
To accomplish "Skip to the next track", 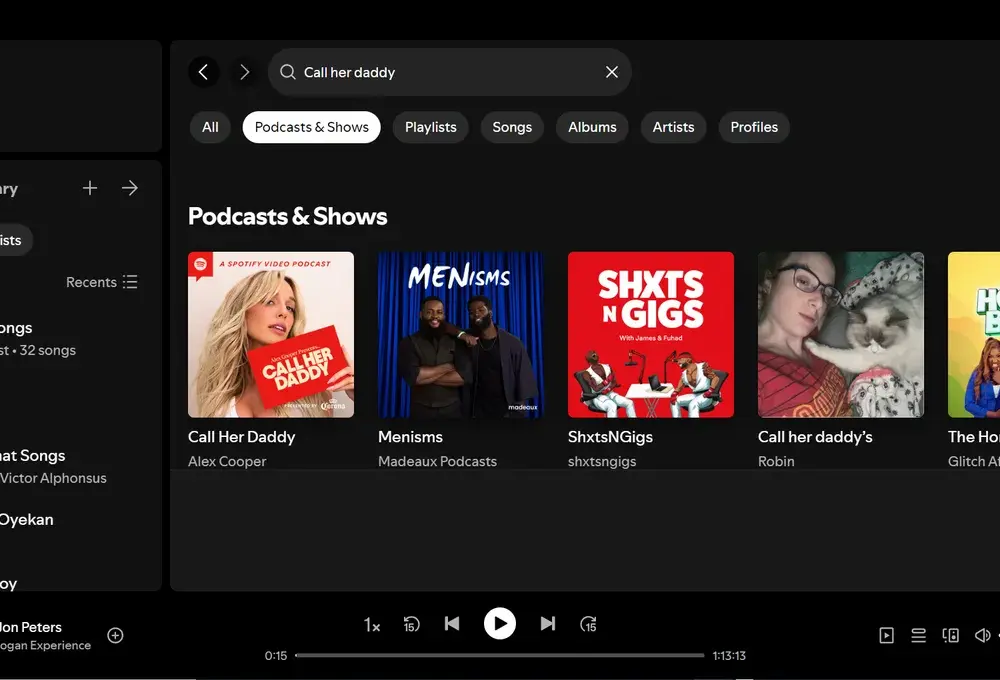I will click(548, 623).
